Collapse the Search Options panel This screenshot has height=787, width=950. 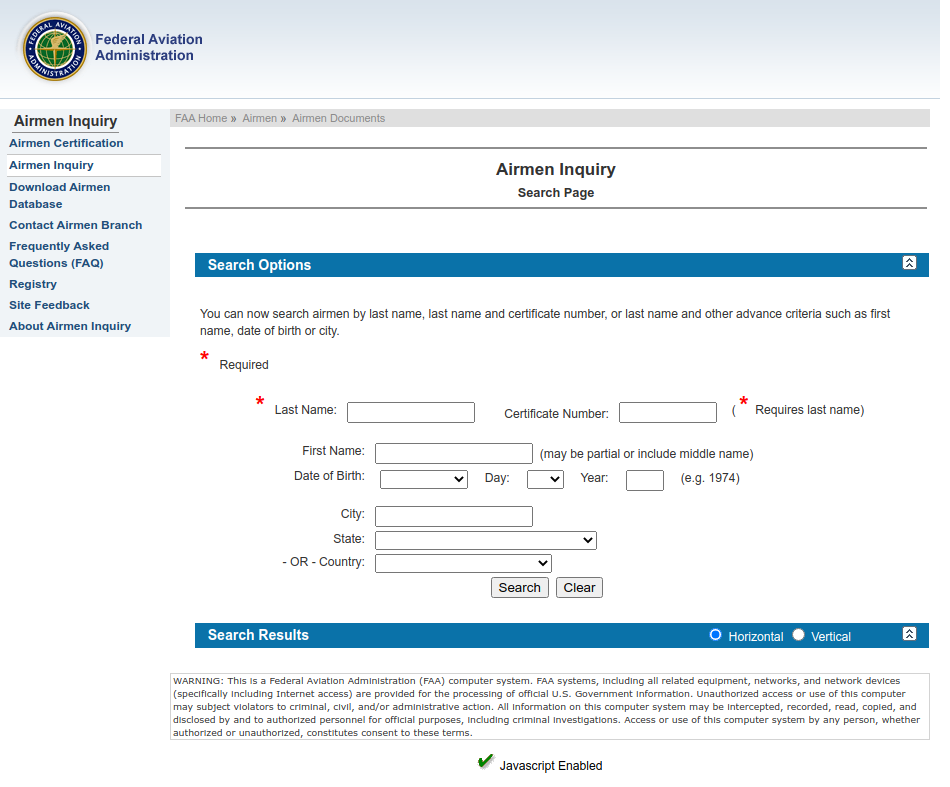click(x=908, y=263)
